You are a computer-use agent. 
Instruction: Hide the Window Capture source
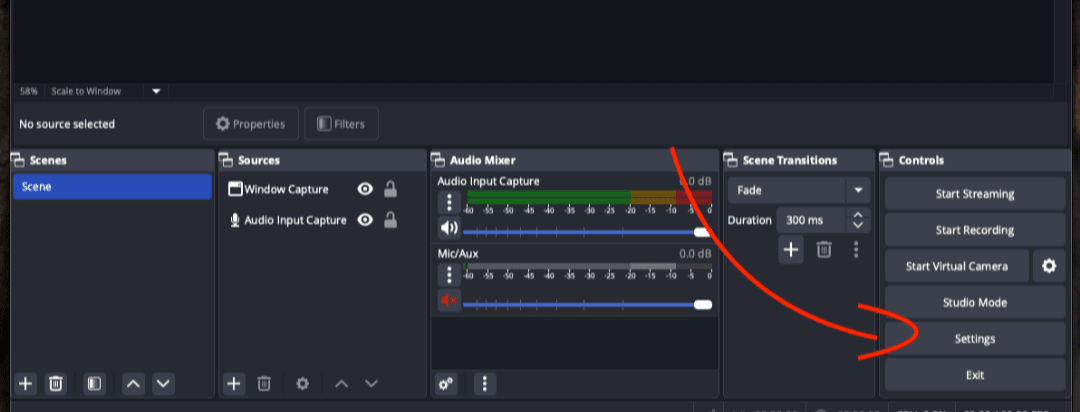tap(365, 189)
